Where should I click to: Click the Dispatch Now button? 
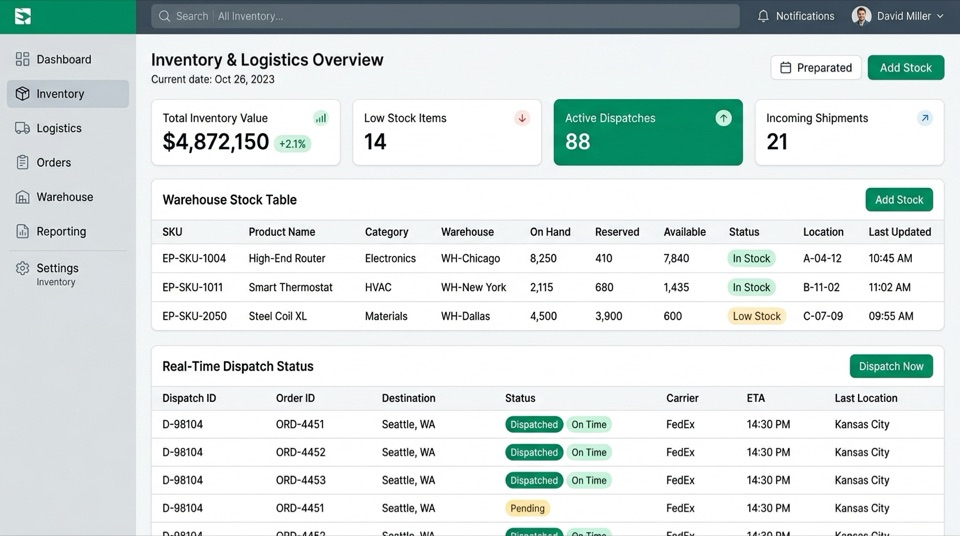pyautogui.click(x=891, y=366)
